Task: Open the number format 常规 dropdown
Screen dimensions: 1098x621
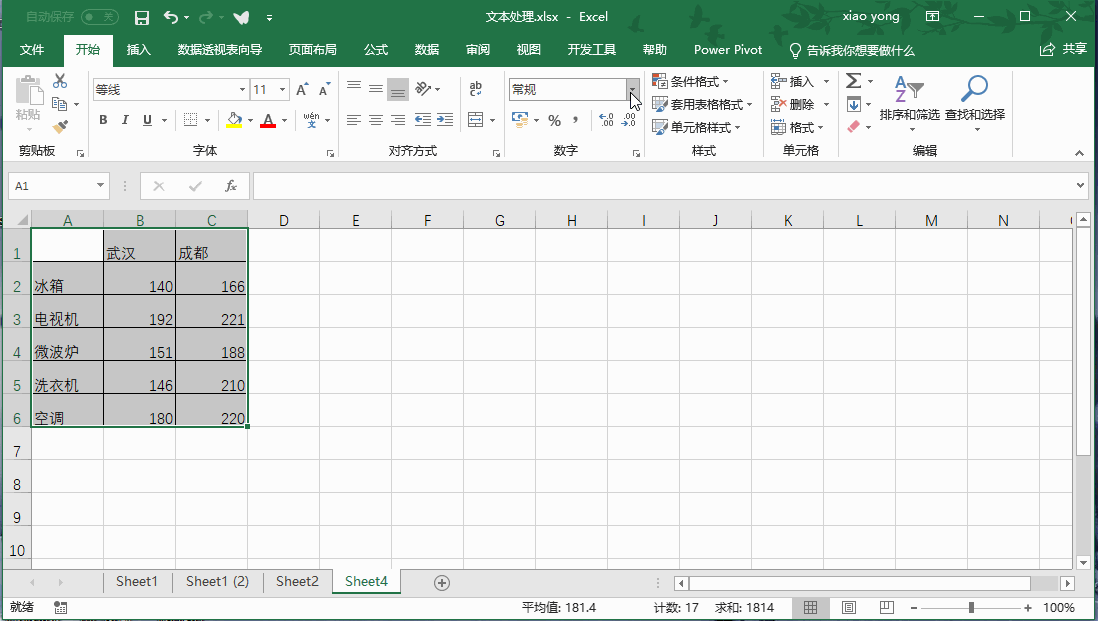Action: (x=632, y=89)
